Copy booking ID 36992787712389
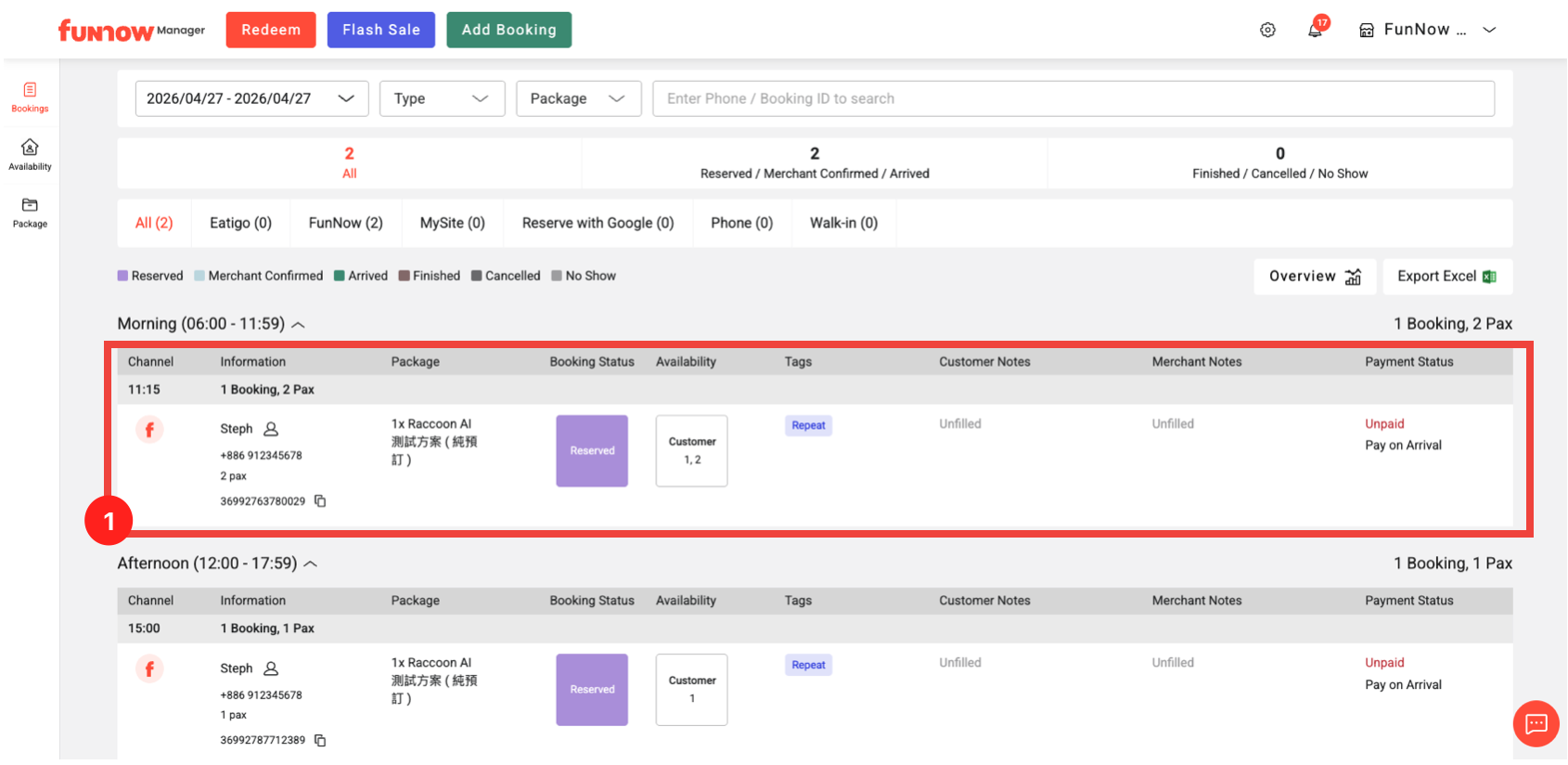 320,740
